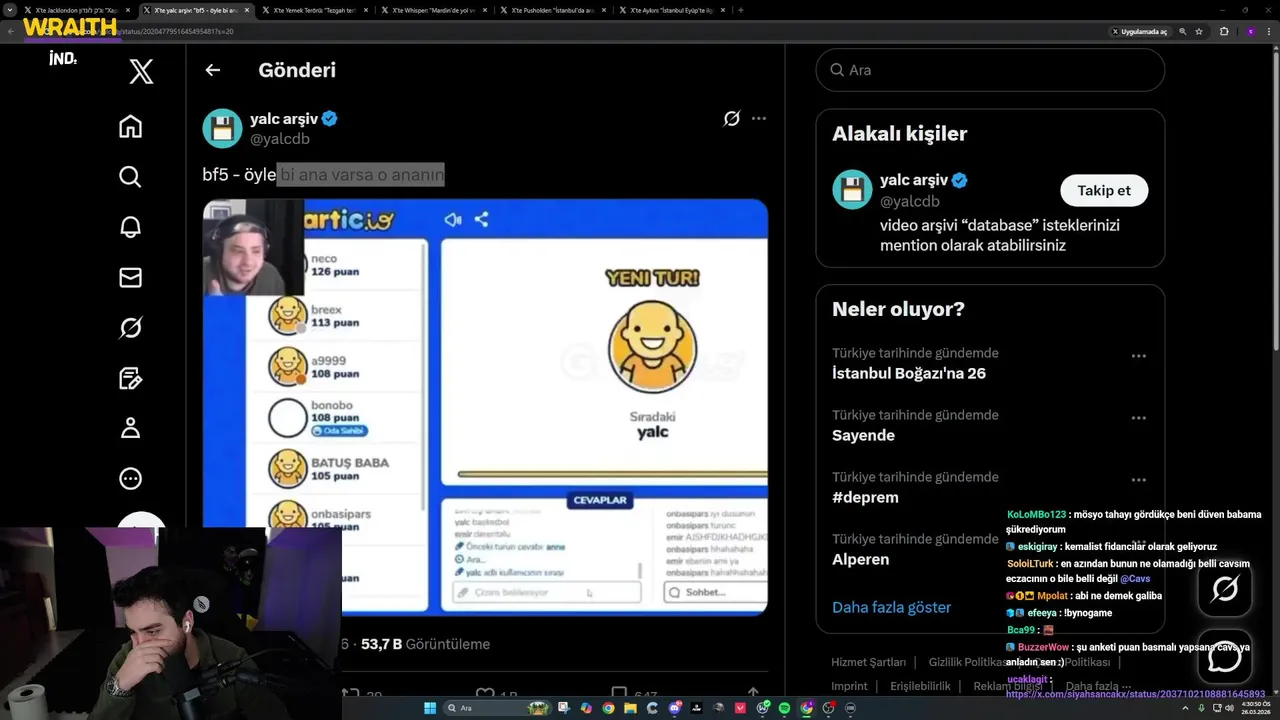Open options for Alperen trend

click(1138, 542)
